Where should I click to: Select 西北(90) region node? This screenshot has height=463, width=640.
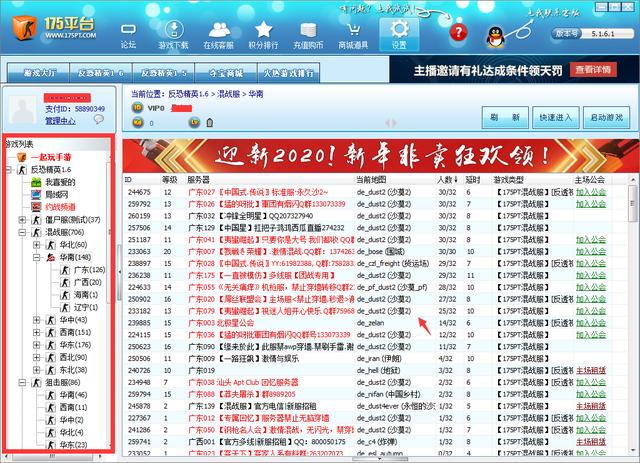pyautogui.click(x=73, y=357)
